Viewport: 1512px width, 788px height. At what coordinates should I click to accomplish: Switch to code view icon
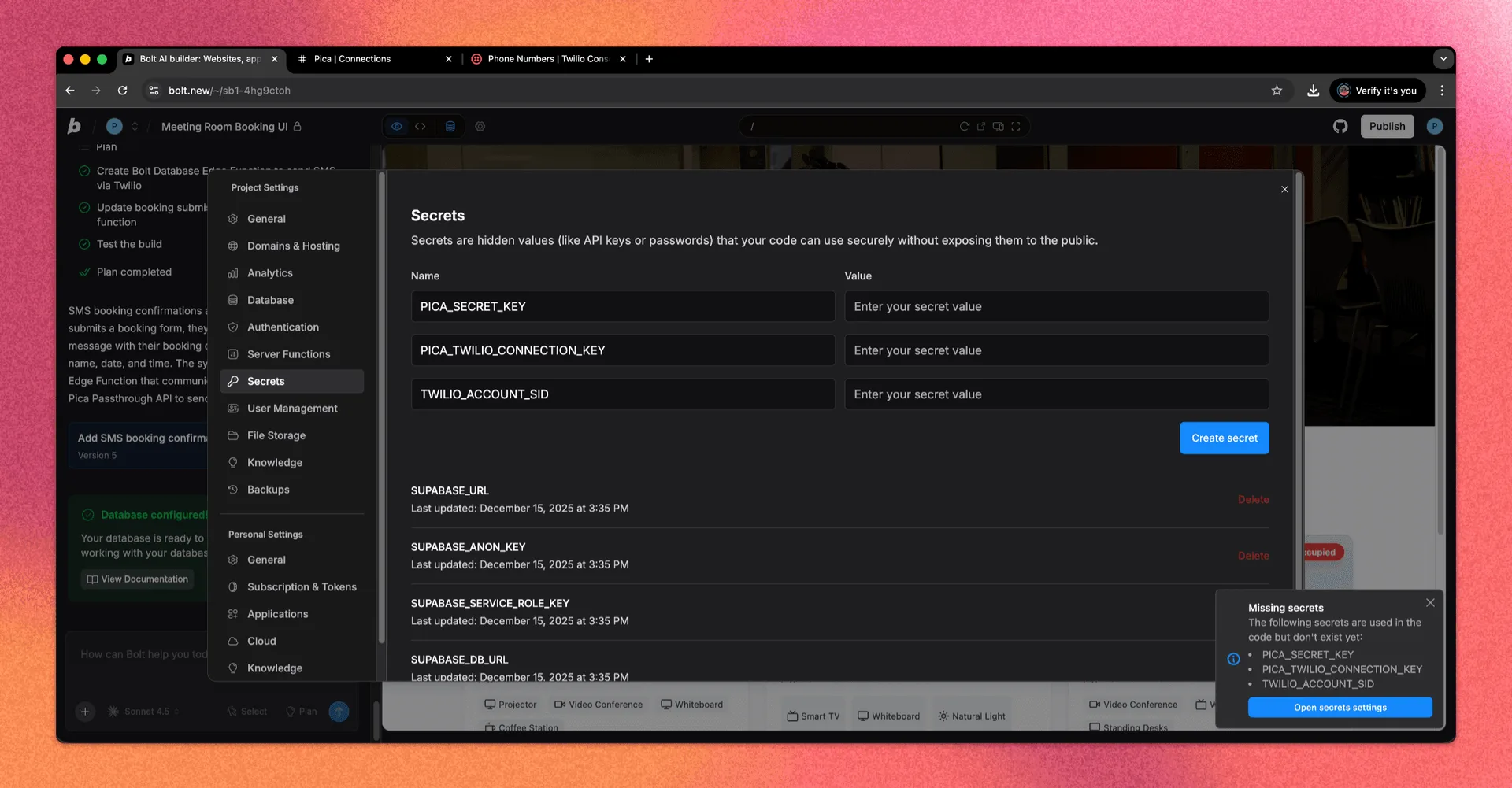pyautogui.click(x=421, y=126)
